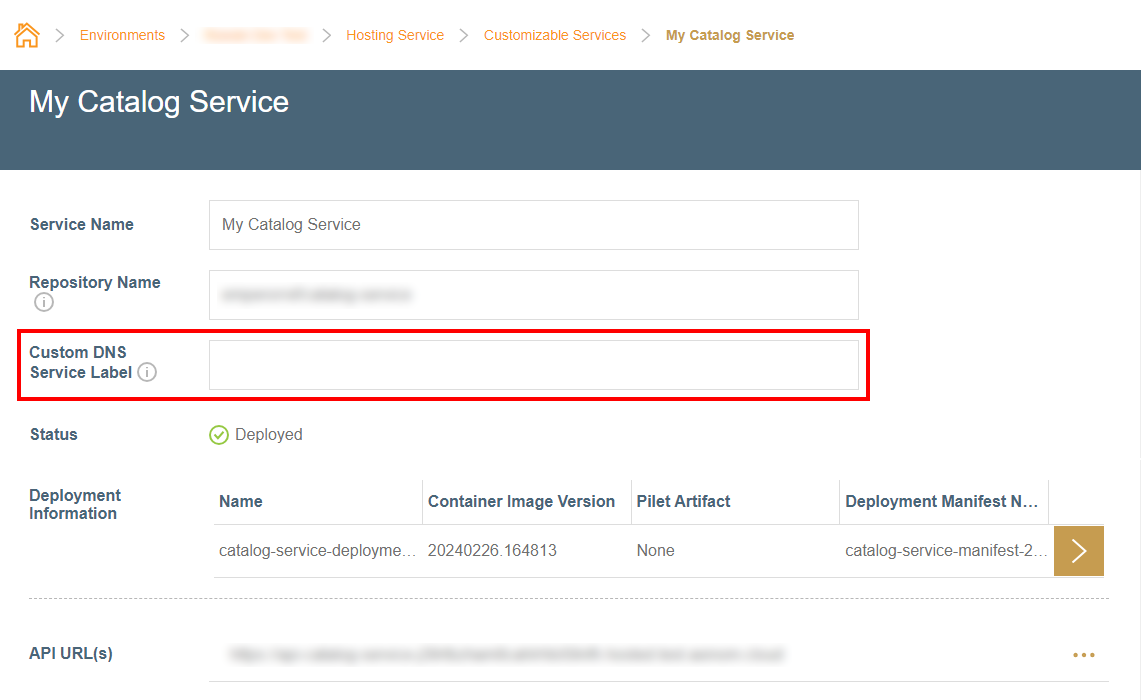The image size is (1141, 700).
Task: Click the Pilet Artifact column header
Action: pyautogui.click(x=683, y=502)
